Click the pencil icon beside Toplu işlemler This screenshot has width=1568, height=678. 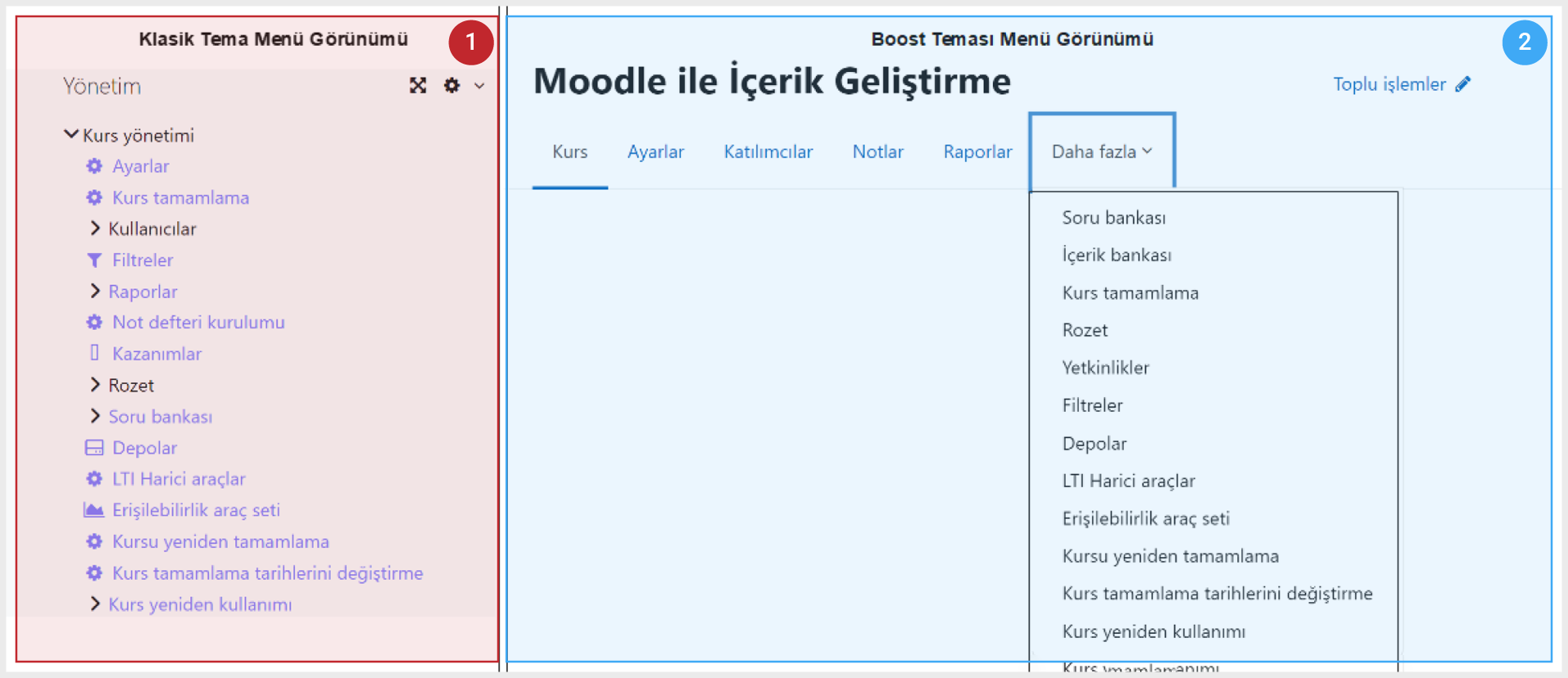coord(1463,83)
